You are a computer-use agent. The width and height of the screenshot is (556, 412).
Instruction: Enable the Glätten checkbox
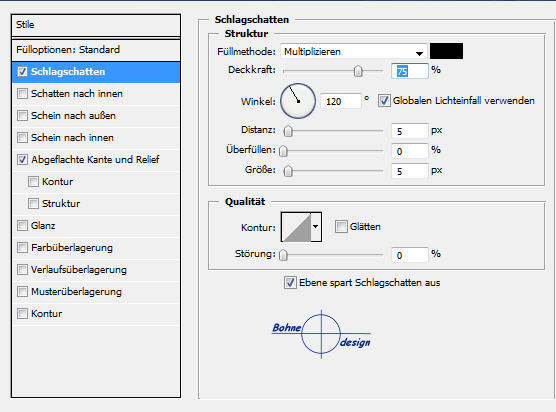click(x=341, y=227)
